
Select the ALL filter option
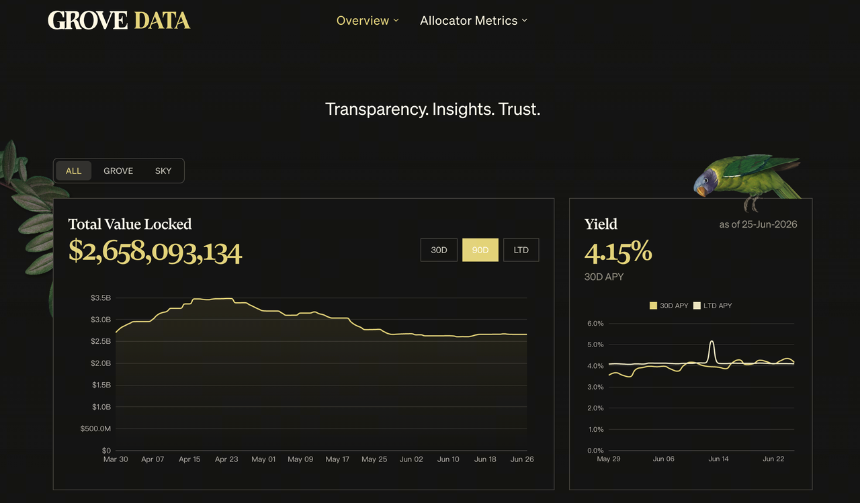pos(73,171)
